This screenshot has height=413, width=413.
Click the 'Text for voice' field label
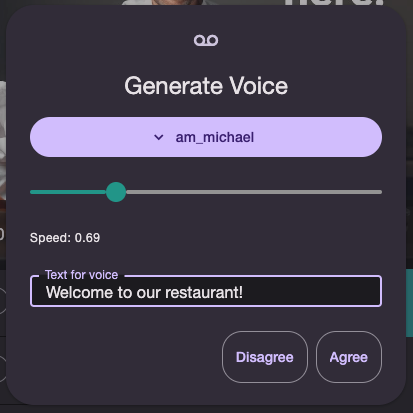click(x=82, y=275)
